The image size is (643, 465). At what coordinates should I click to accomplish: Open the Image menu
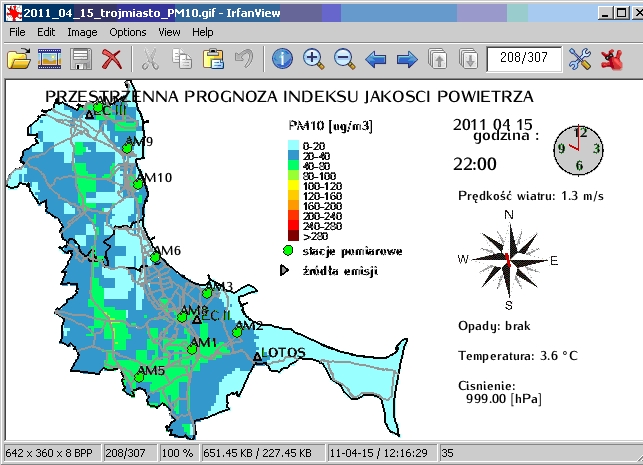pos(82,32)
